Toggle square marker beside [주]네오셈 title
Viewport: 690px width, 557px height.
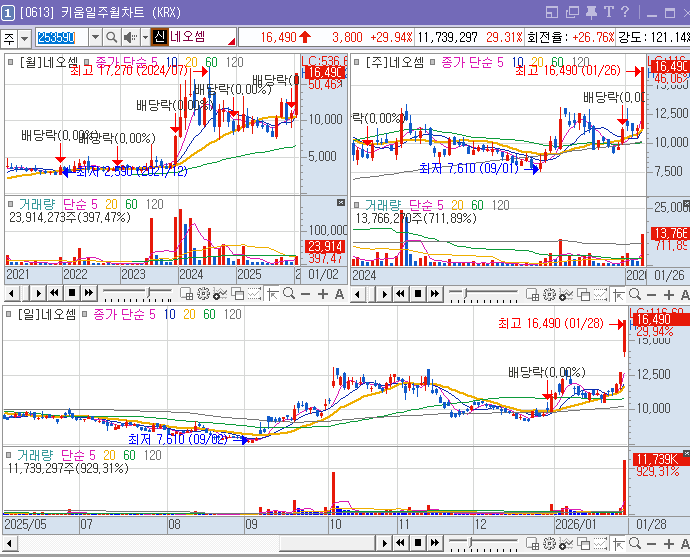(356, 62)
